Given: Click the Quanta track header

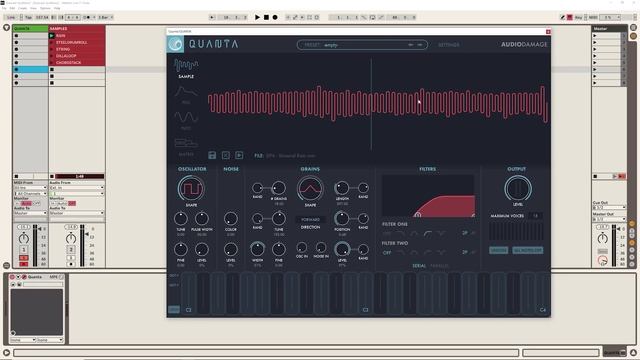Looking at the screenshot, I should [31, 28].
